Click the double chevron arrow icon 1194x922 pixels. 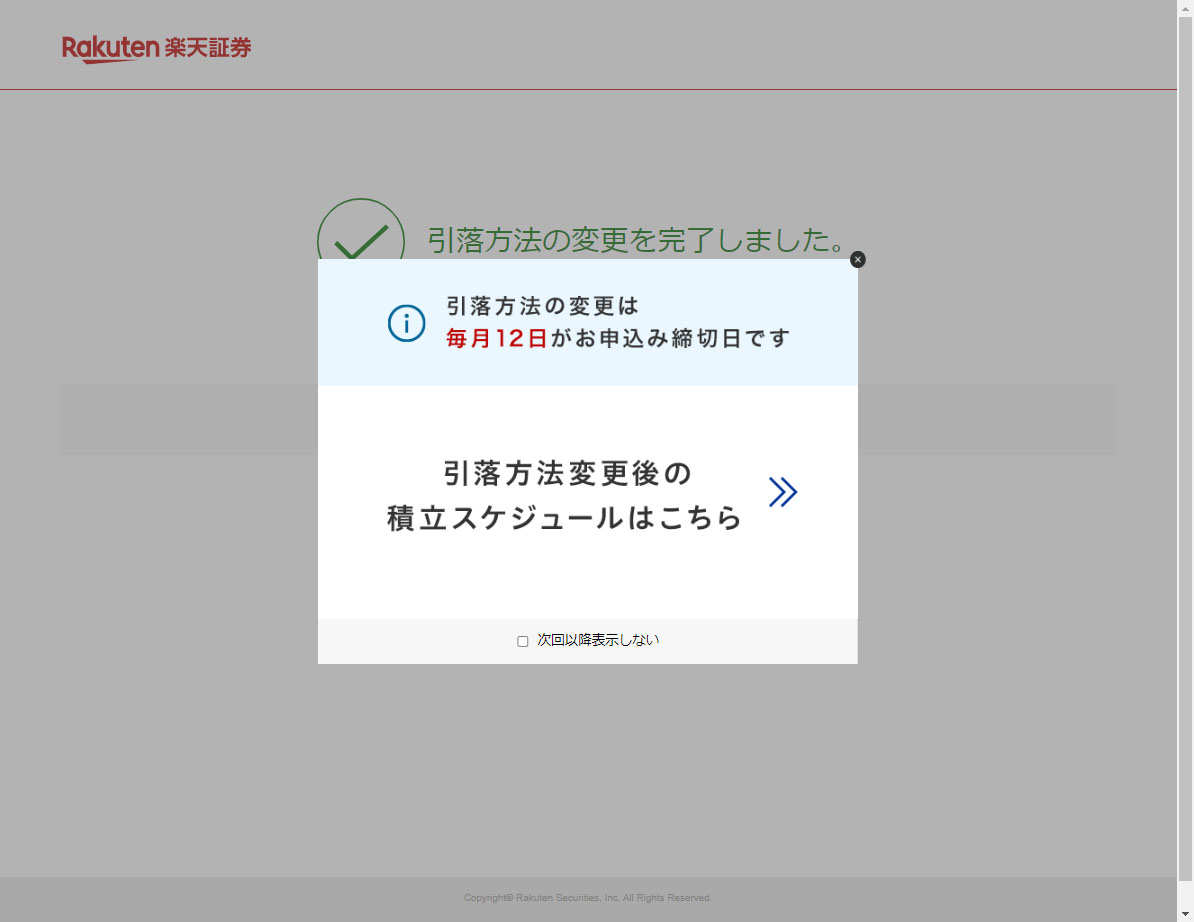pos(782,492)
